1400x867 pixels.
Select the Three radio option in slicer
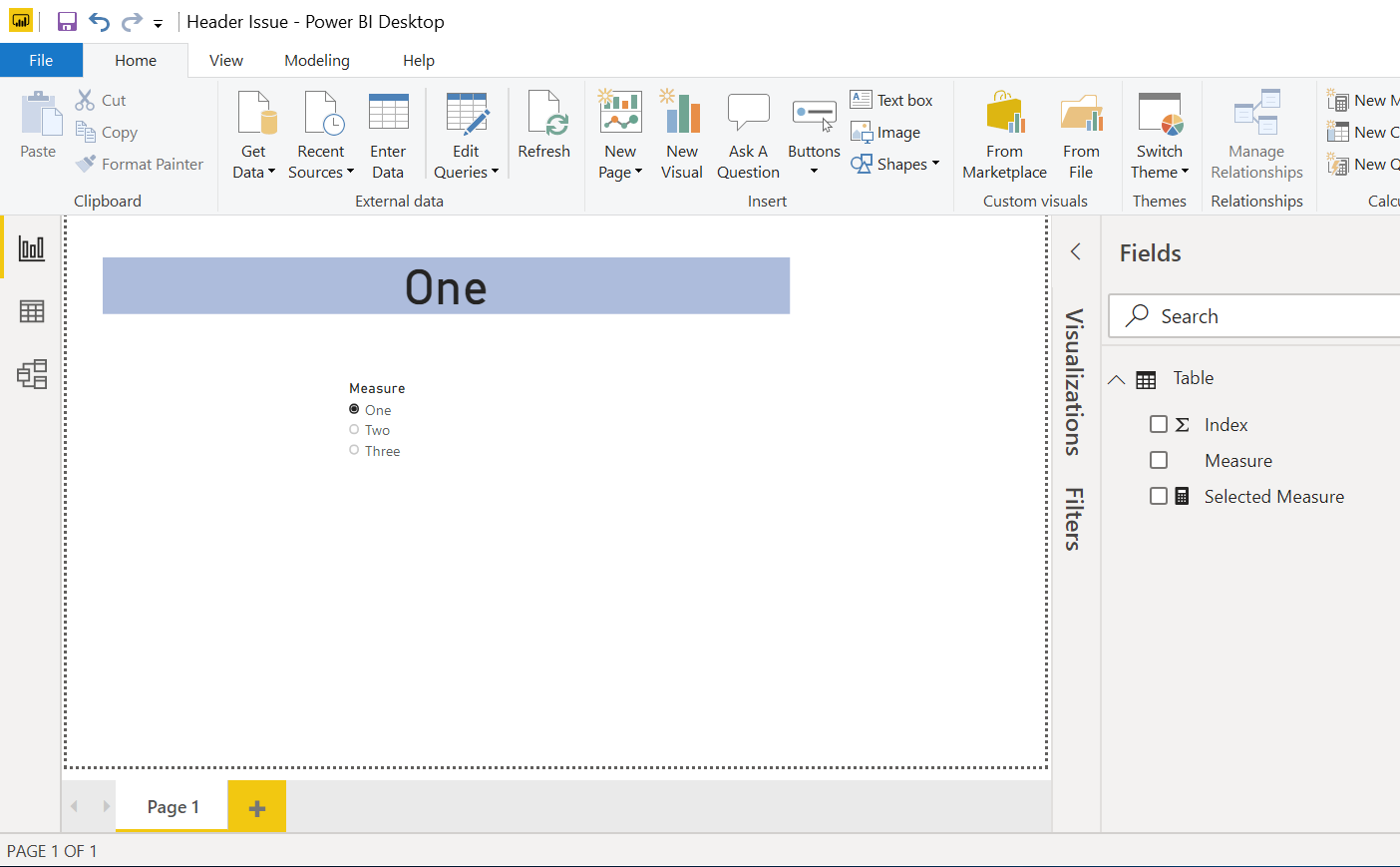point(354,450)
